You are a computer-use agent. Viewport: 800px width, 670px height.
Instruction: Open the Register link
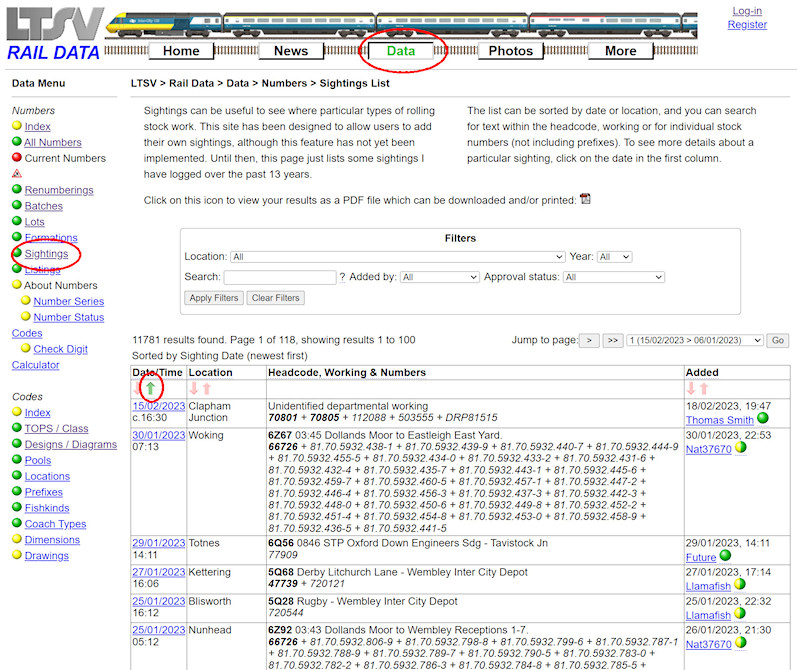[747, 24]
